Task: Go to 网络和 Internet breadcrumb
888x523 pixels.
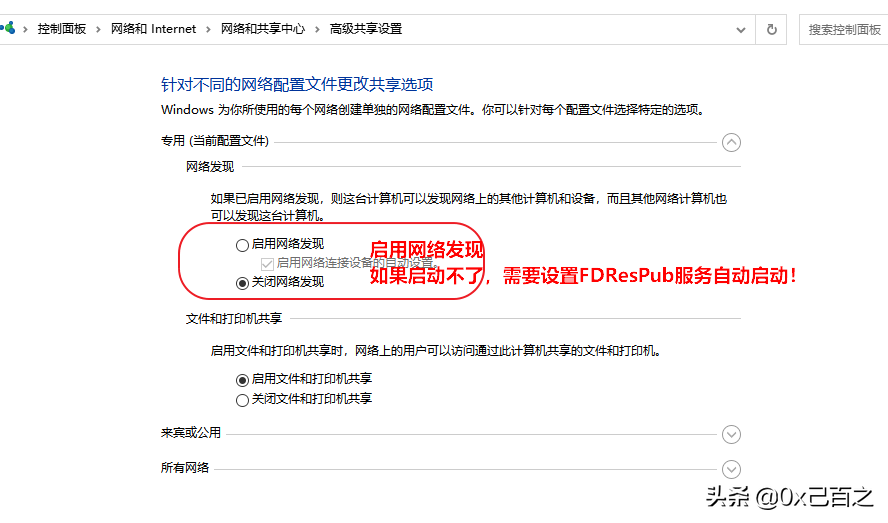Action: pos(153,29)
